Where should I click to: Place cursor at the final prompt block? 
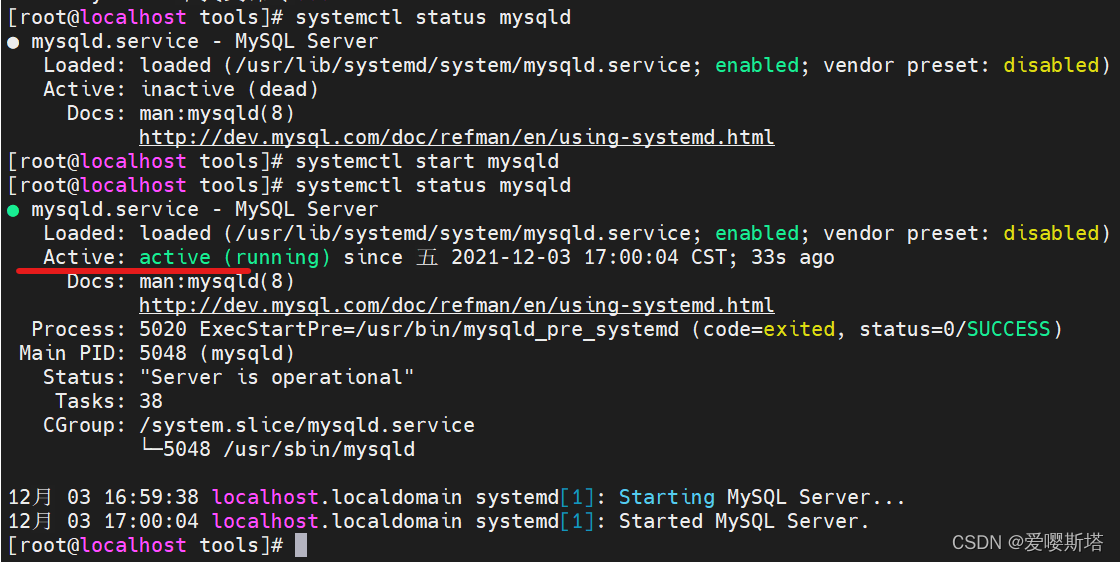(x=301, y=546)
